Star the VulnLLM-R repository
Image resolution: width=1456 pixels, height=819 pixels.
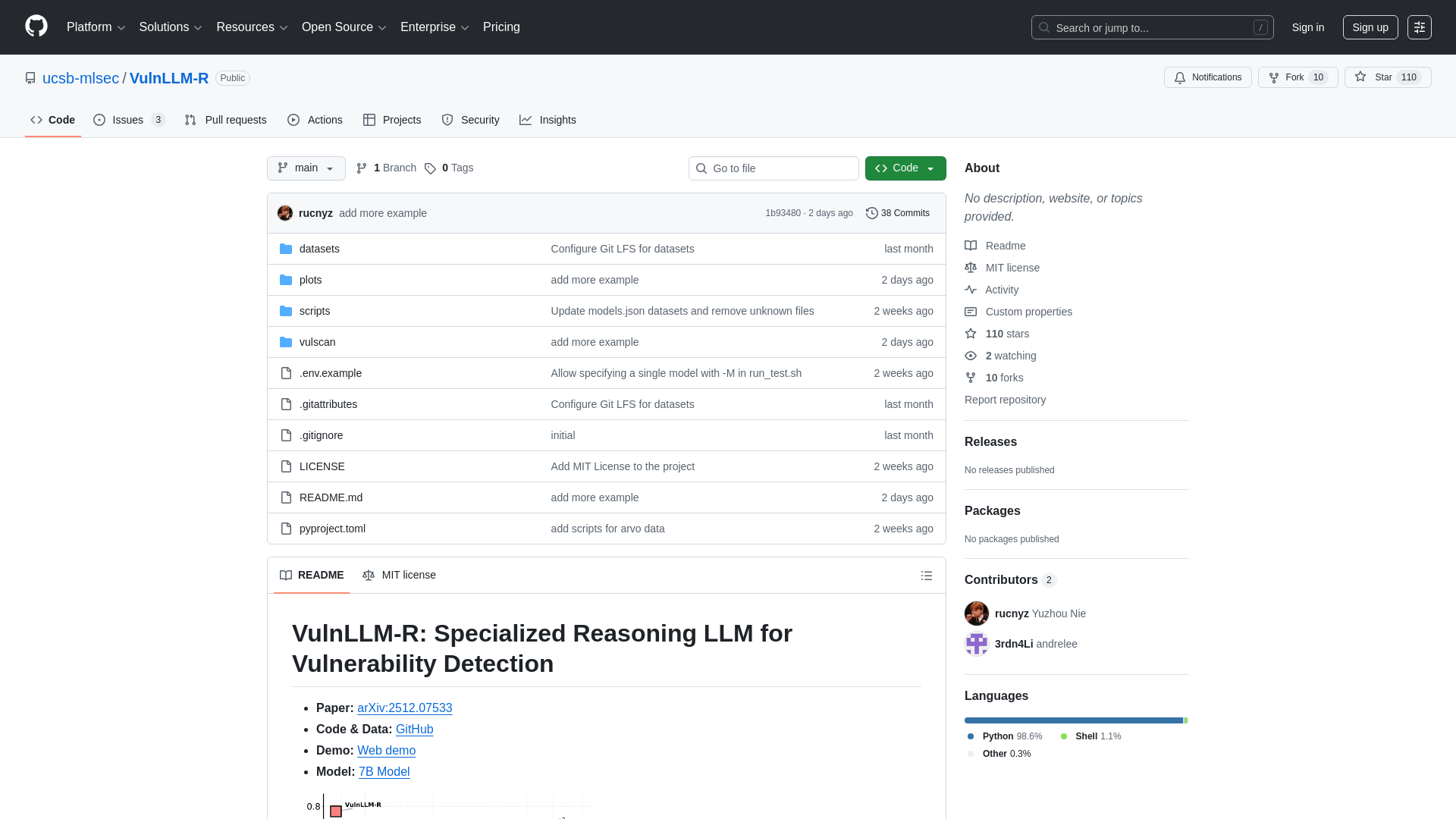click(1385, 77)
